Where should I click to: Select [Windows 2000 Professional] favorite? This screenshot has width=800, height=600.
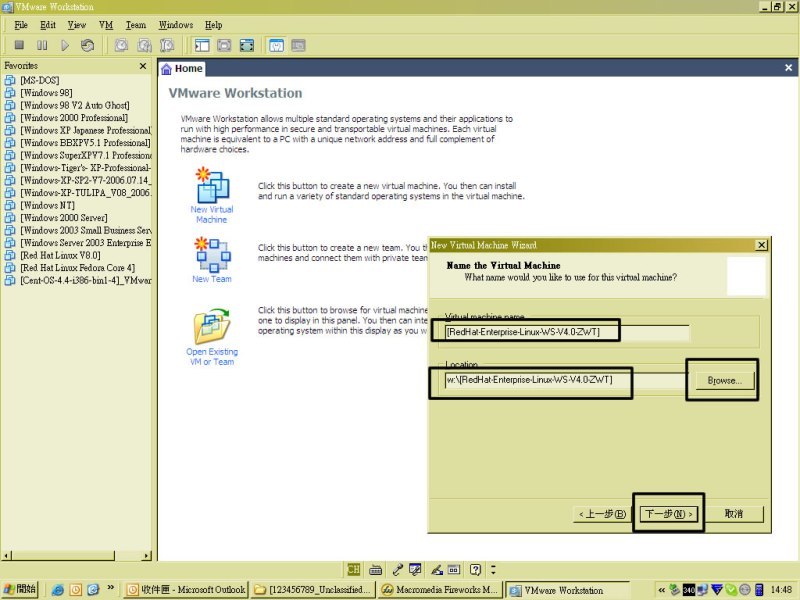coord(73,118)
